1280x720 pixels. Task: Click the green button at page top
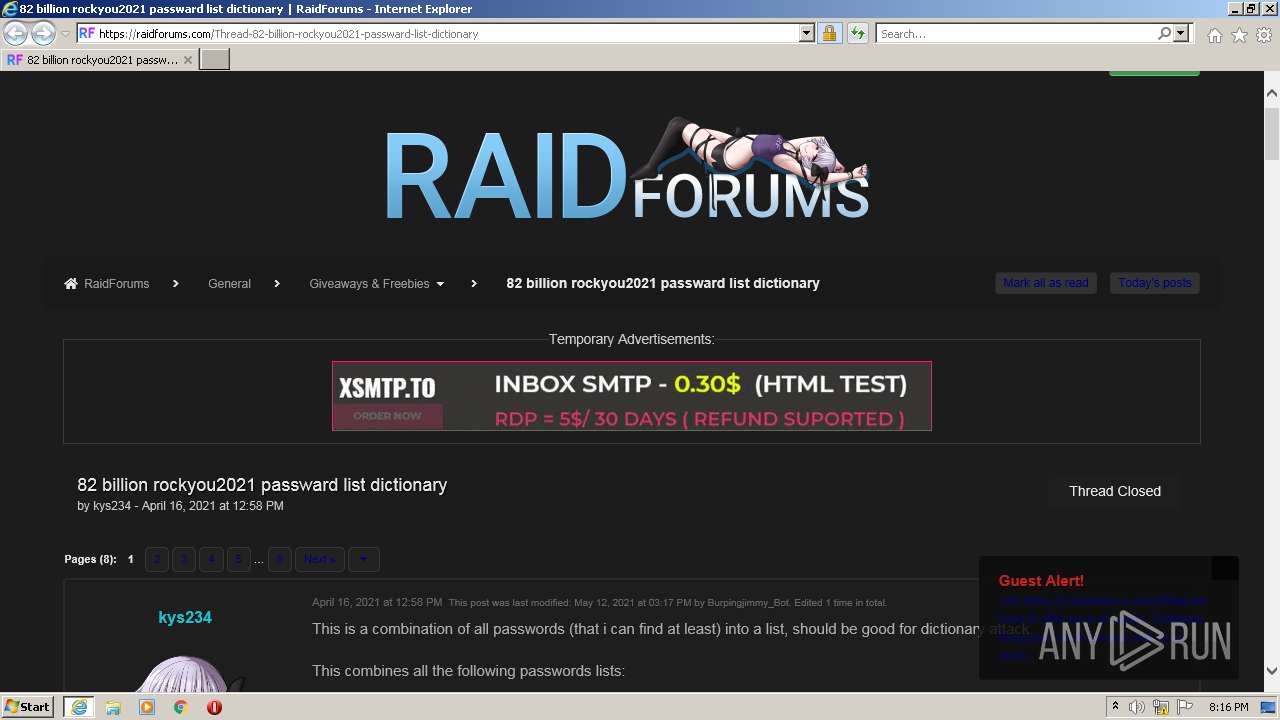(1154, 73)
